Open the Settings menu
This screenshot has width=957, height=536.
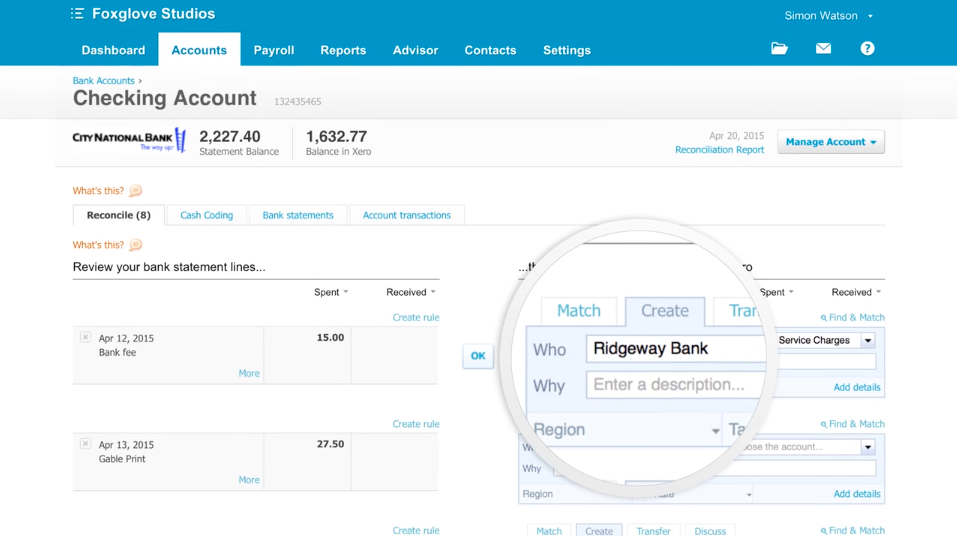coord(567,50)
